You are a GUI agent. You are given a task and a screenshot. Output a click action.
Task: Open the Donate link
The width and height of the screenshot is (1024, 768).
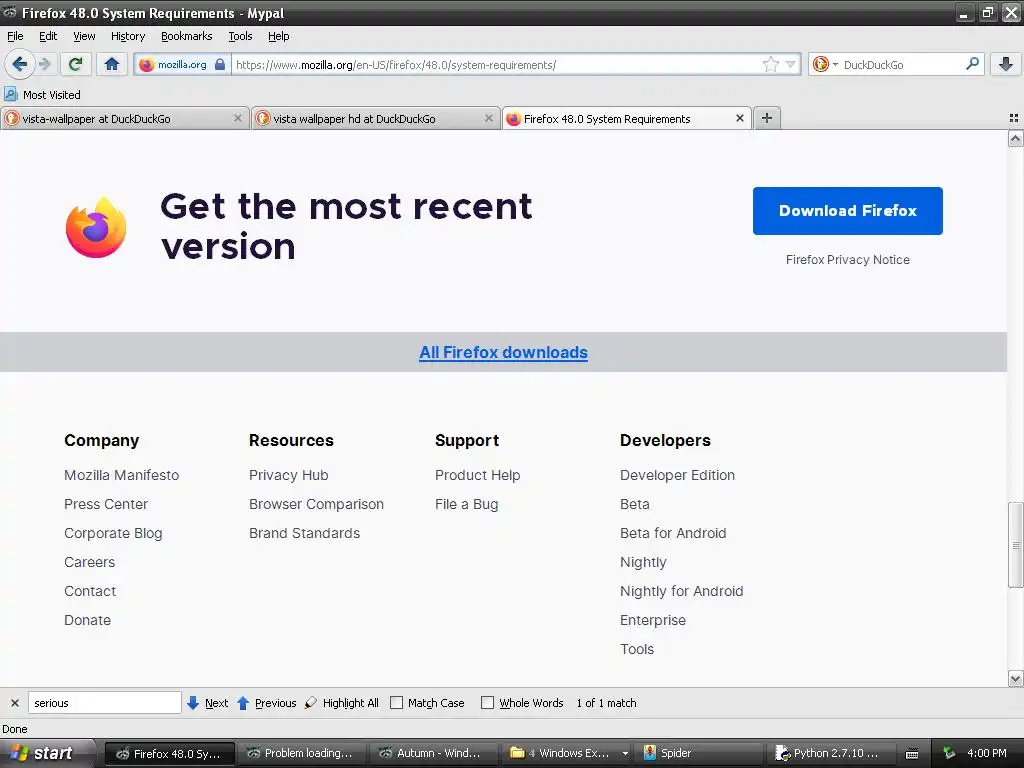click(x=88, y=620)
